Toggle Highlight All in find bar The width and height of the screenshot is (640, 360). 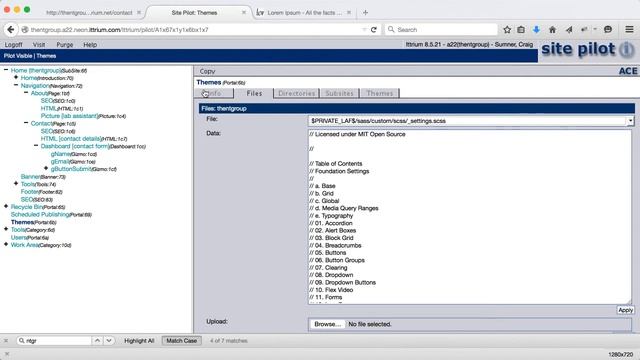pyautogui.click(x=139, y=340)
